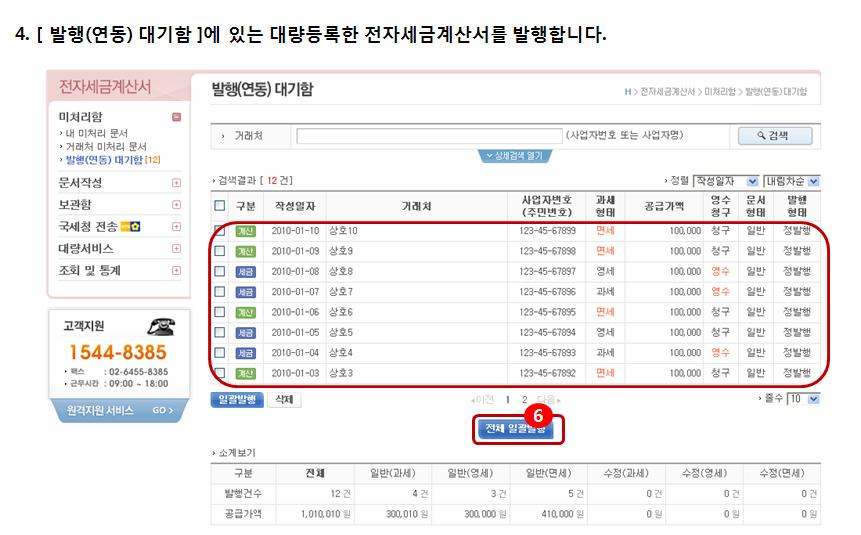Click the 세금 tag icon for 상호8

click(246, 271)
